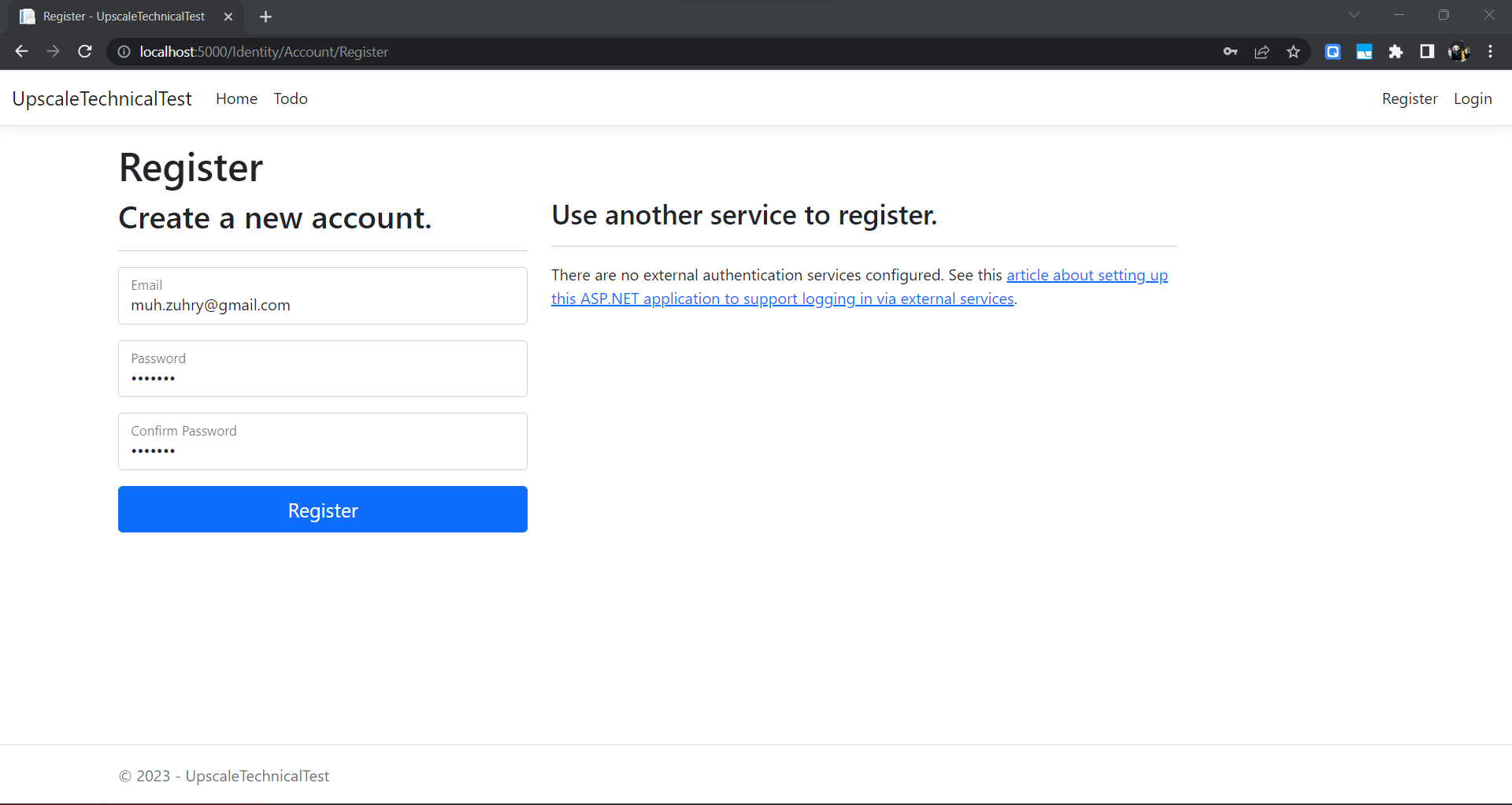Bookmark the page with the star icon
Viewport: 1512px width, 805px height.
pyautogui.click(x=1293, y=51)
